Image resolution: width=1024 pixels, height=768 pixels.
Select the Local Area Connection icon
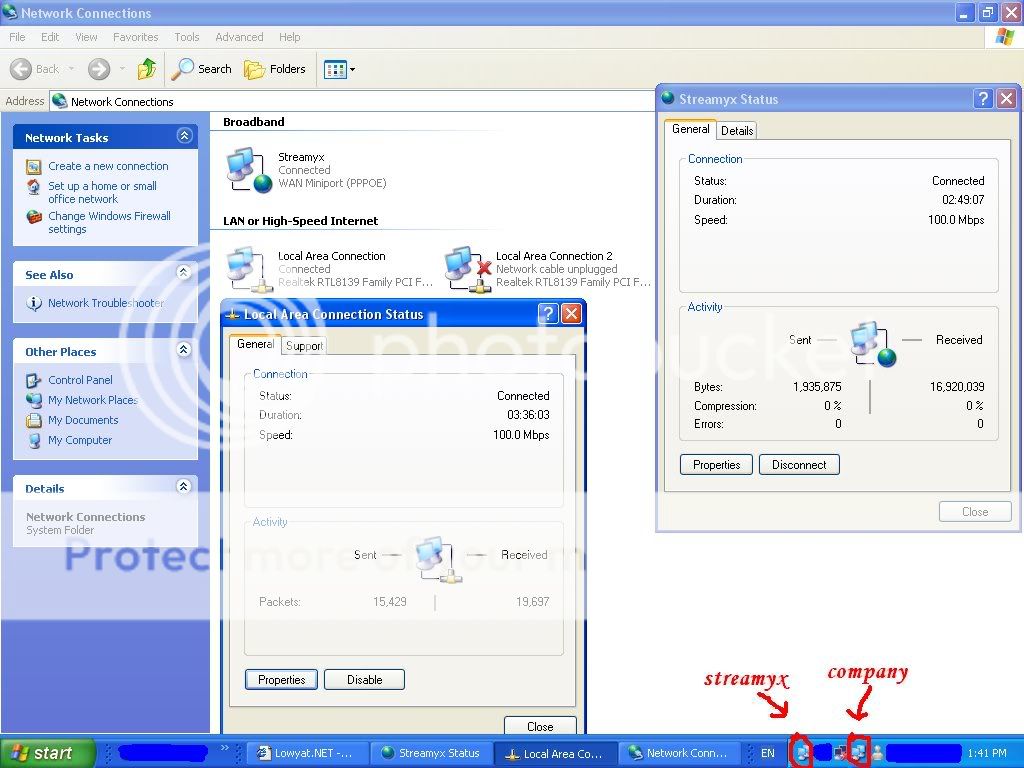coord(248,268)
